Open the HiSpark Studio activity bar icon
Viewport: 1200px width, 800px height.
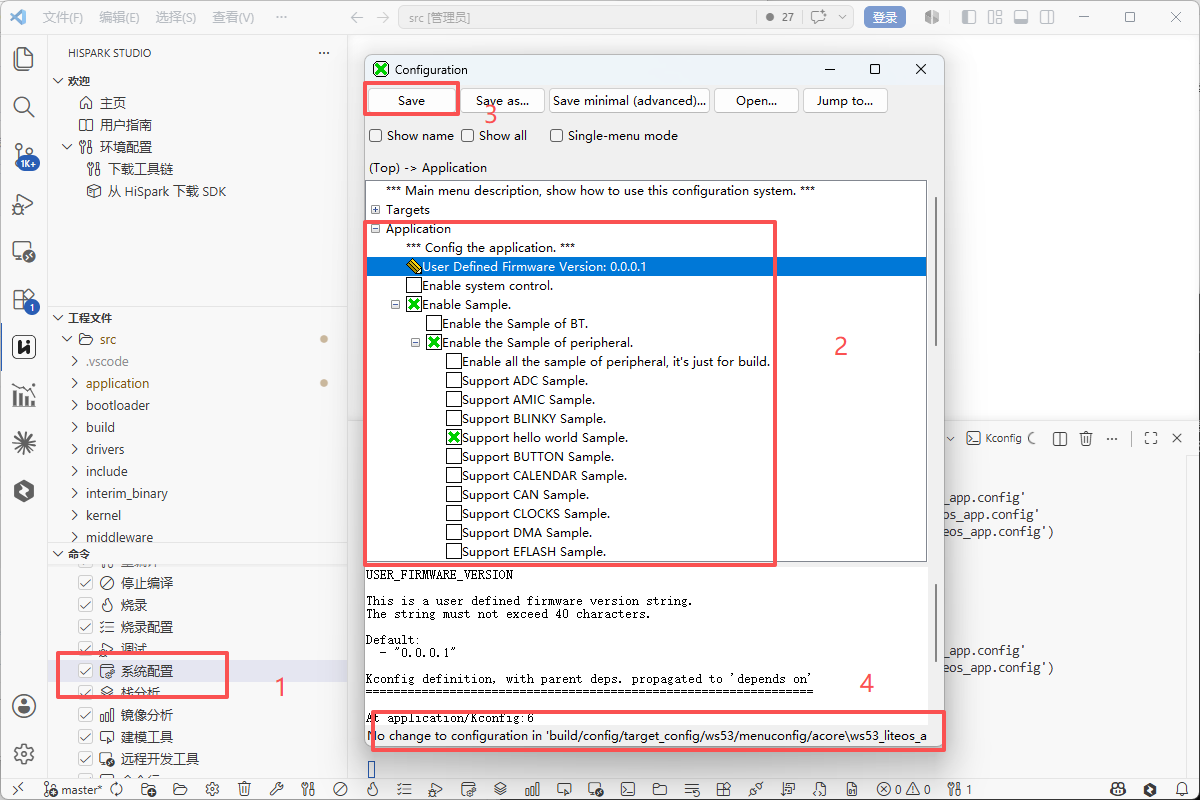point(23,347)
